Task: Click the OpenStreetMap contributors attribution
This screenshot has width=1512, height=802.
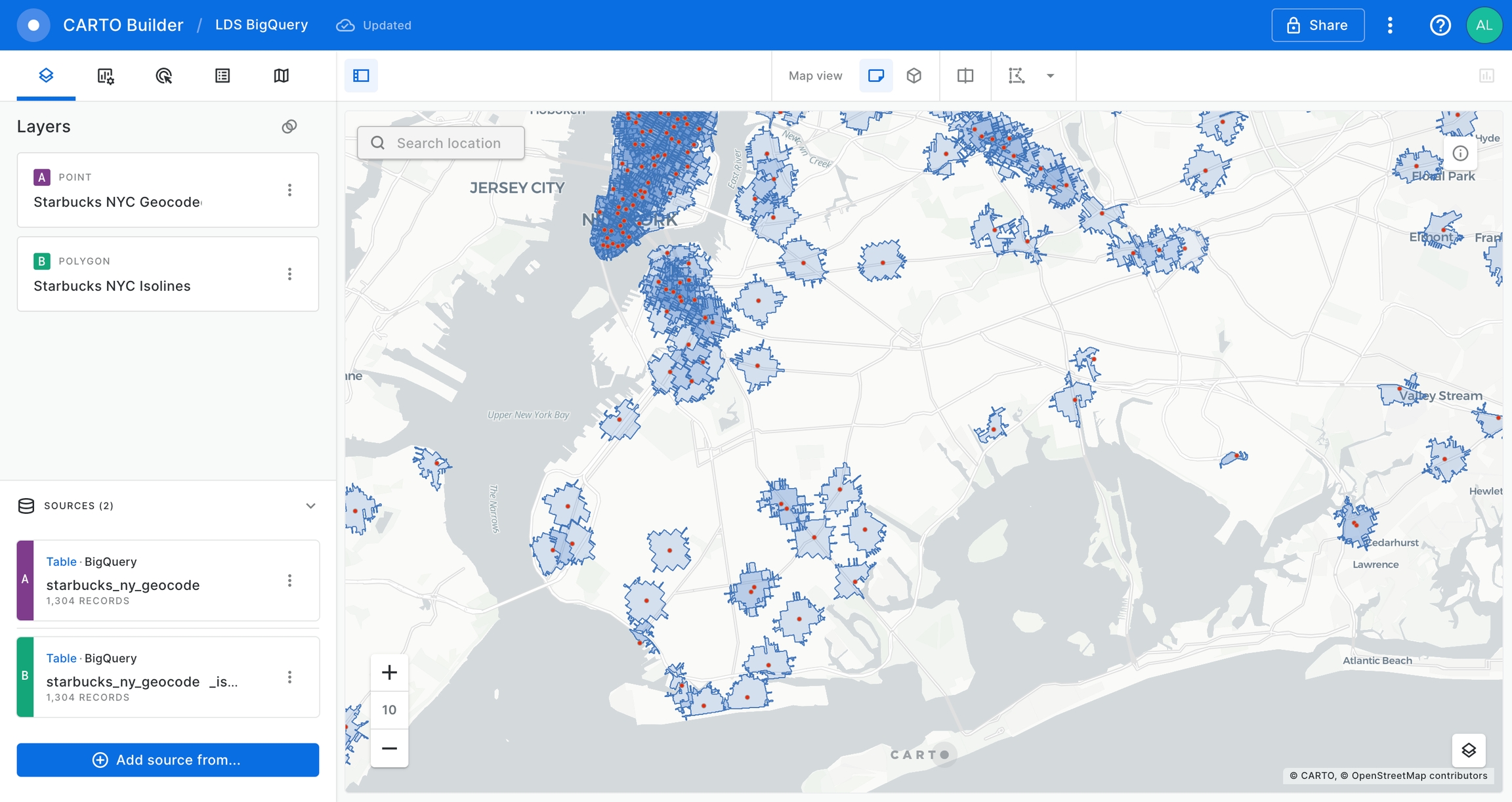Action: tap(1414, 775)
